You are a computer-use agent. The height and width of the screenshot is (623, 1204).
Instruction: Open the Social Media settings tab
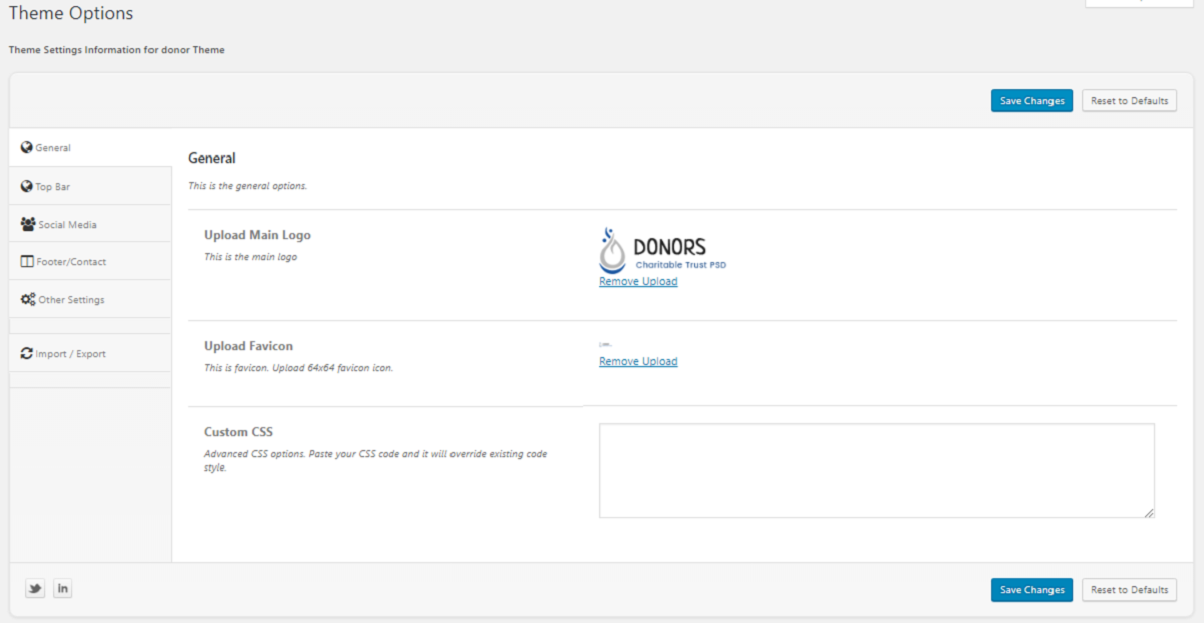pos(91,224)
